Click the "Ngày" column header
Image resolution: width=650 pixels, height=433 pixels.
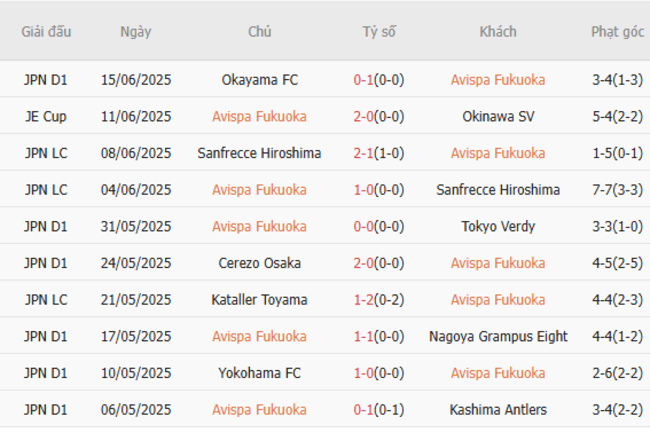point(136,32)
